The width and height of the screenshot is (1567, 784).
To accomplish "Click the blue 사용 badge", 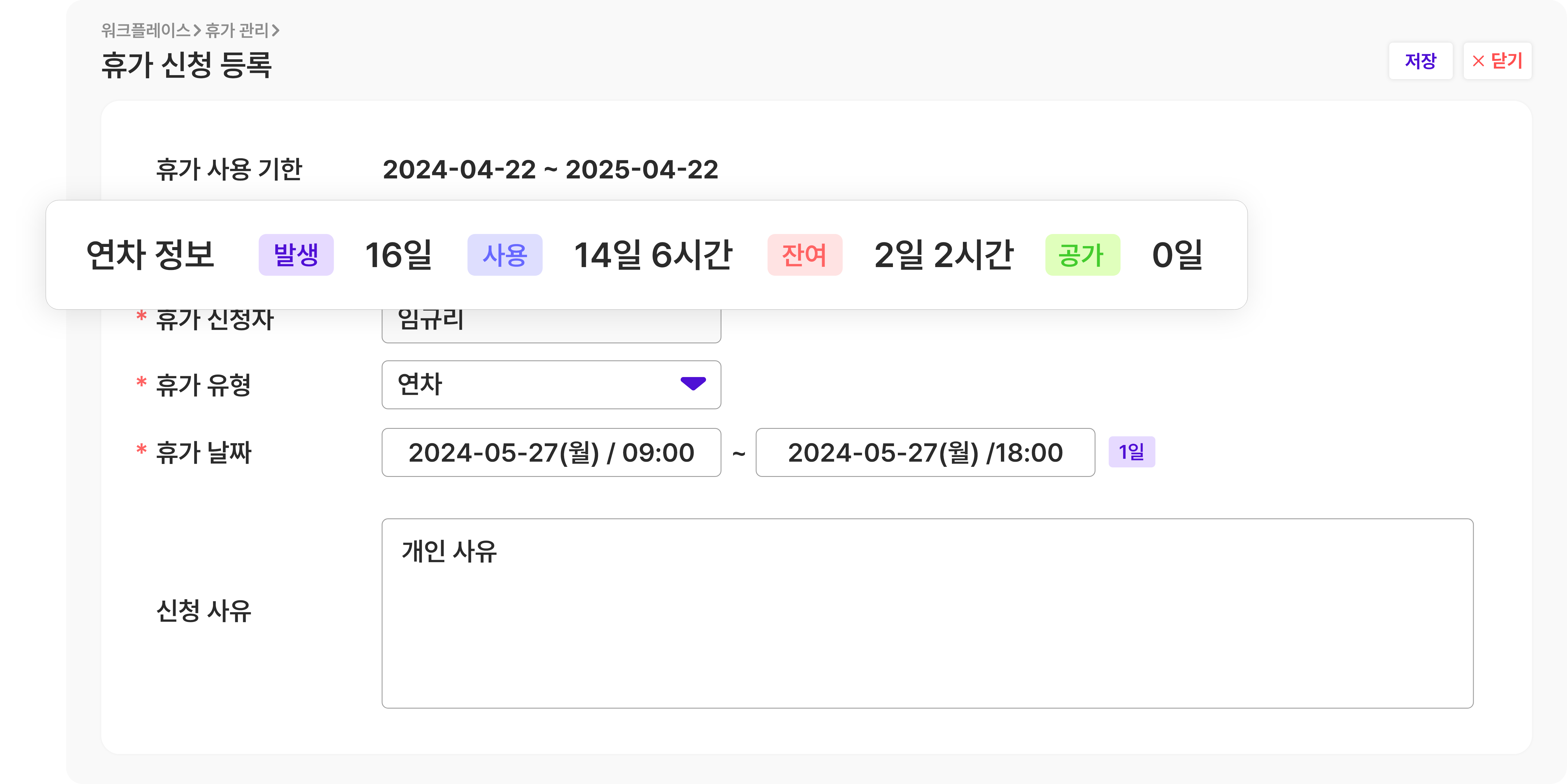I will point(505,255).
